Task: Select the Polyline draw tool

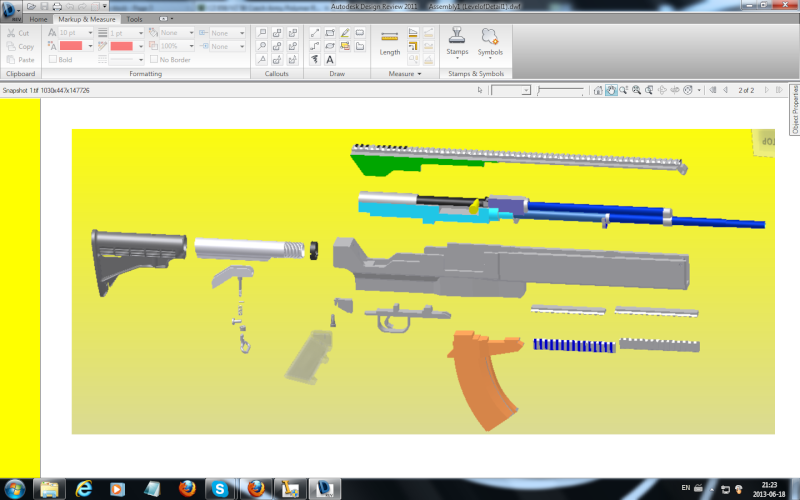Action: click(x=315, y=46)
